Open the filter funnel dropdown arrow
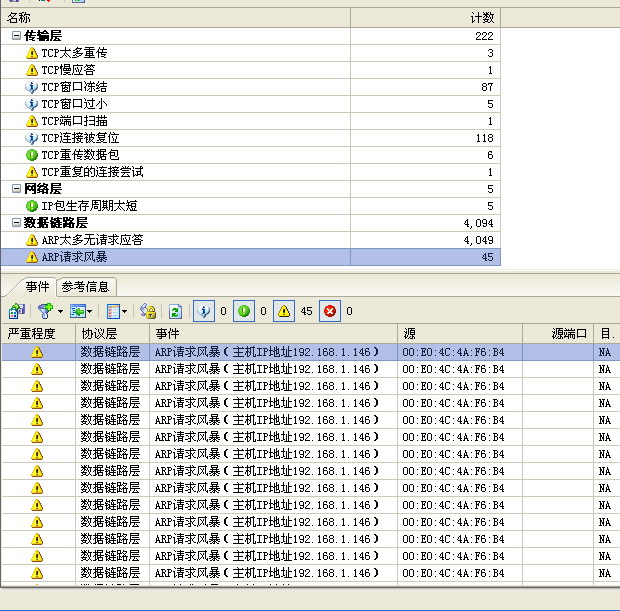 click(x=61, y=311)
